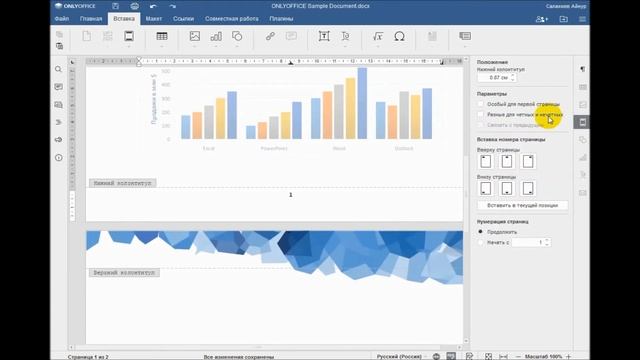Screen dimensions: 640x360
Task: Open the Файл menu tab
Action: pos(62,19)
